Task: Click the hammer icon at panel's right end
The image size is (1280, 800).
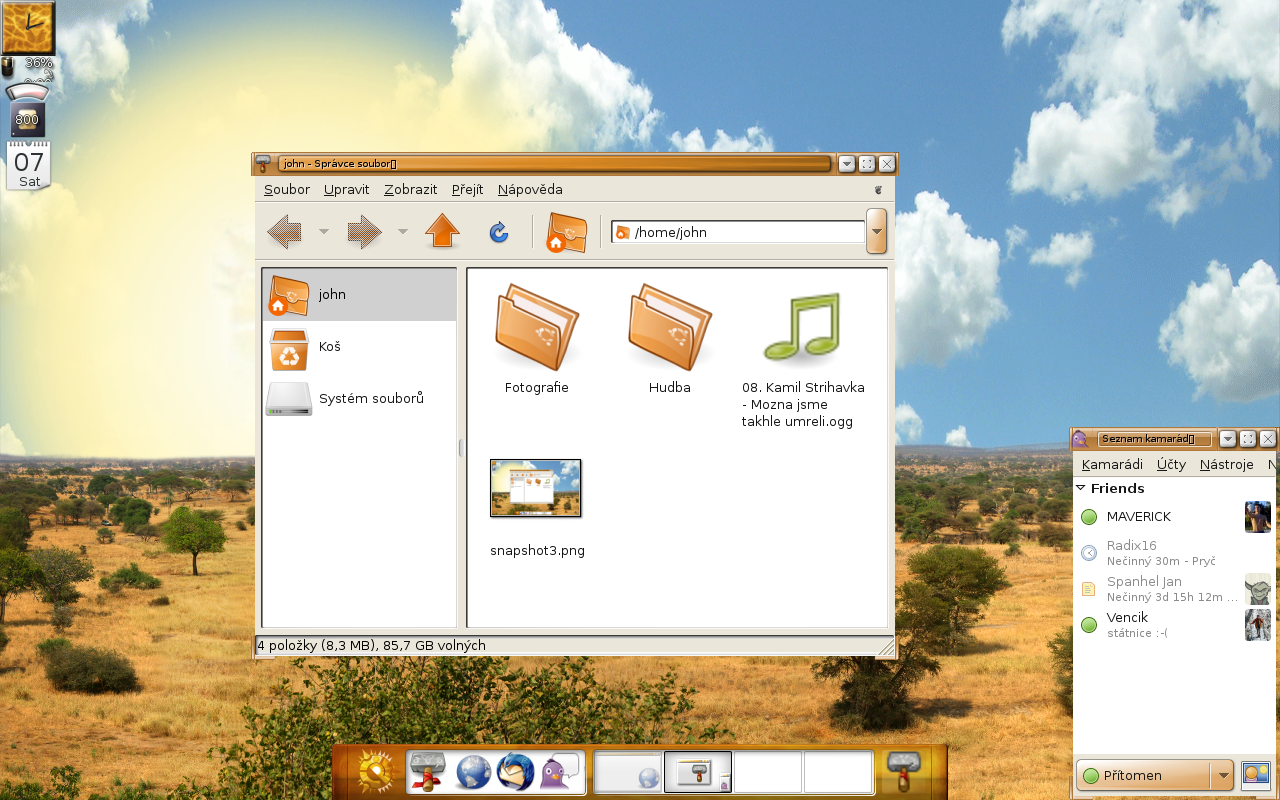Action: click(x=903, y=773)
